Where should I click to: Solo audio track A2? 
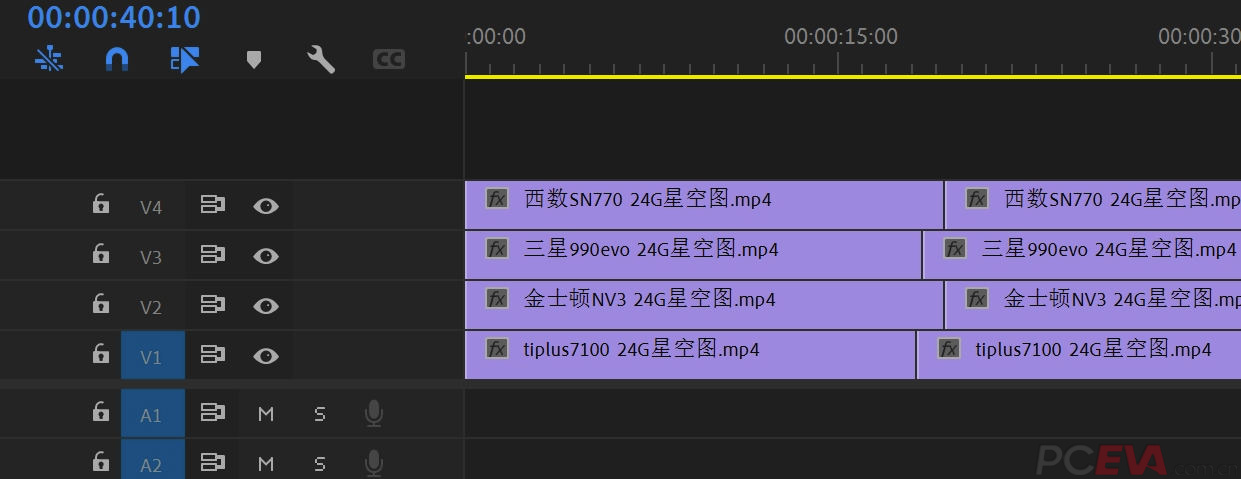[320, 463]
